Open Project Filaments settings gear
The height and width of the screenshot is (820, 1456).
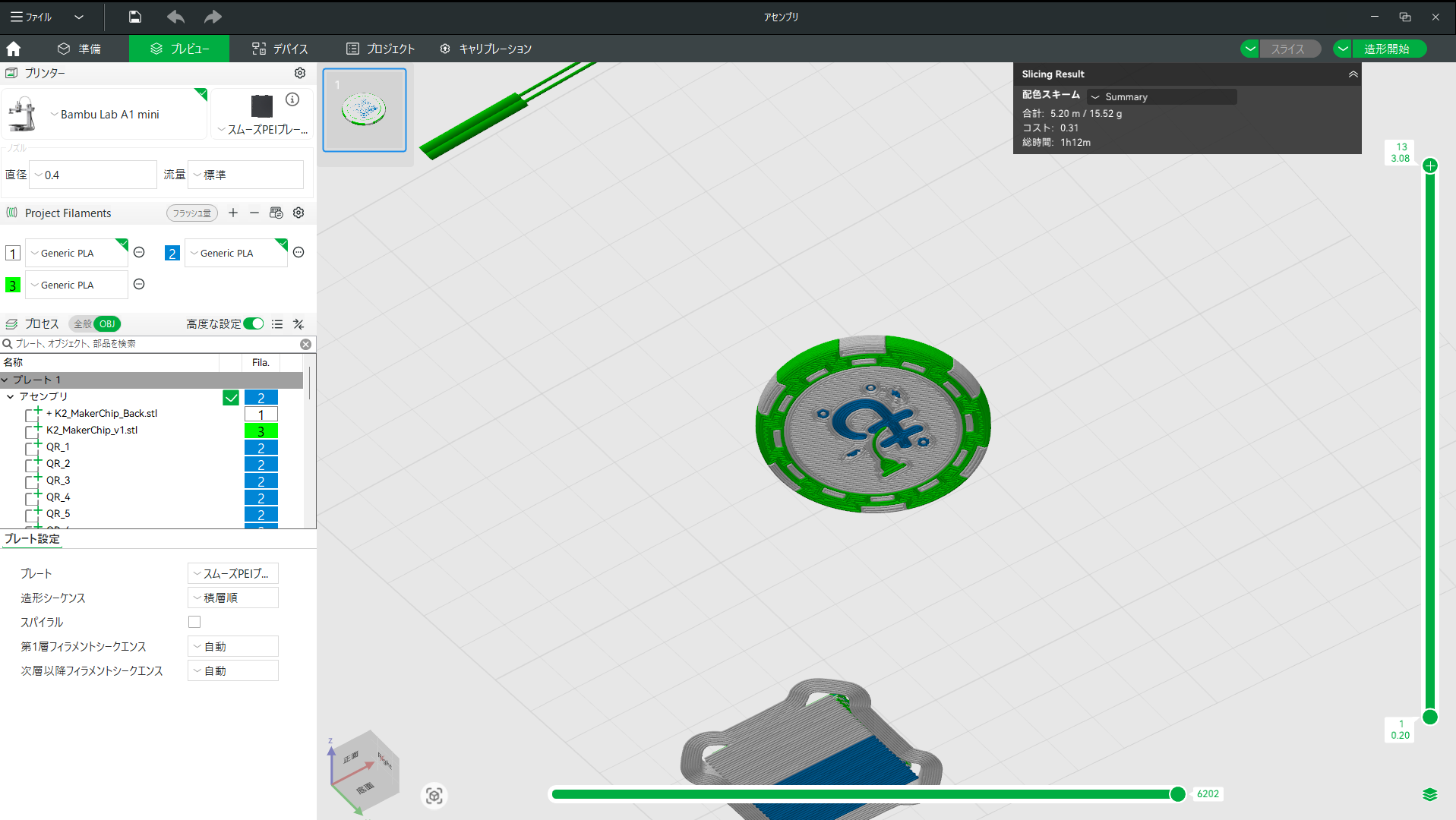[x=298, y=213]
